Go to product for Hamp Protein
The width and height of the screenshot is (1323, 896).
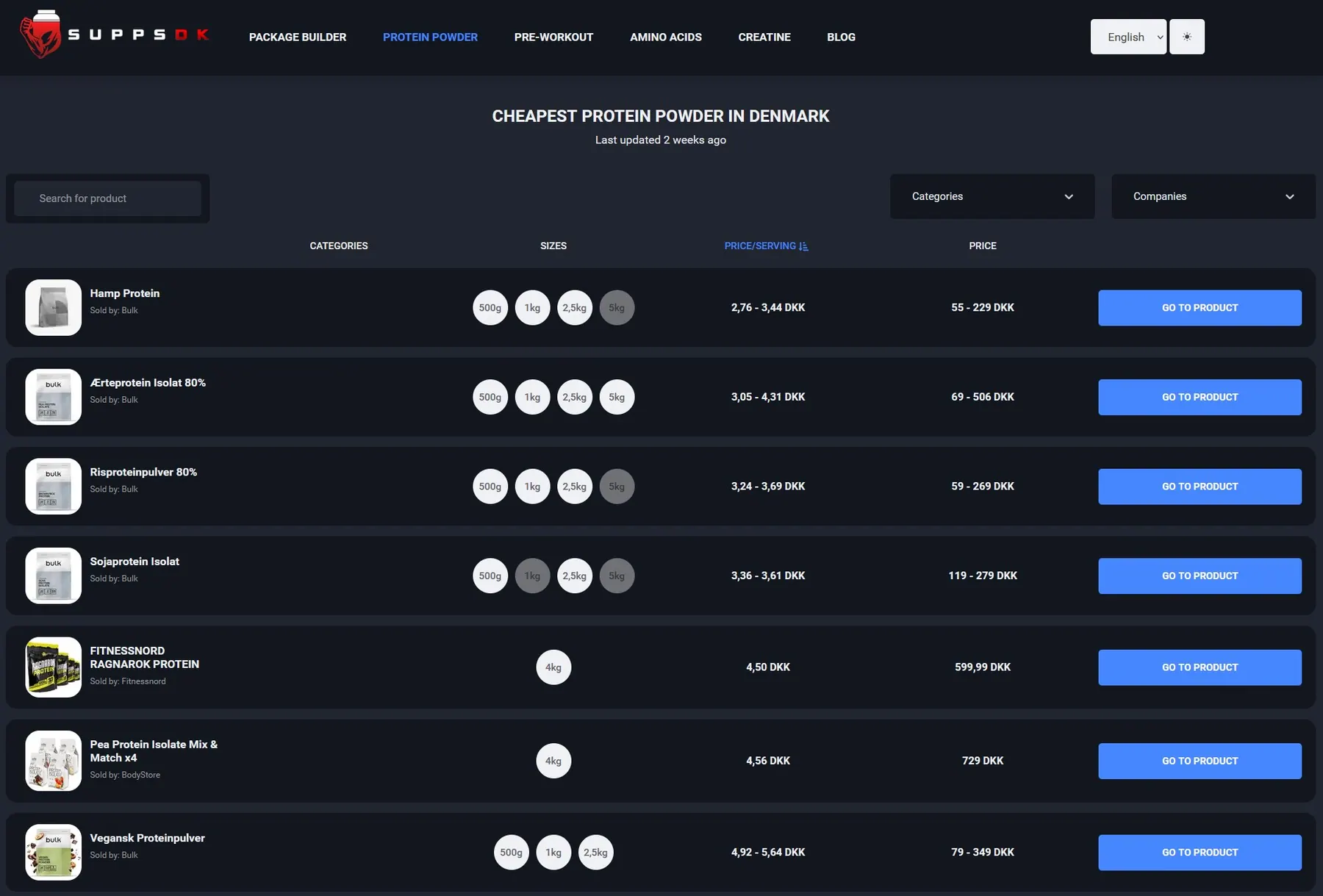coord(1200,308)
